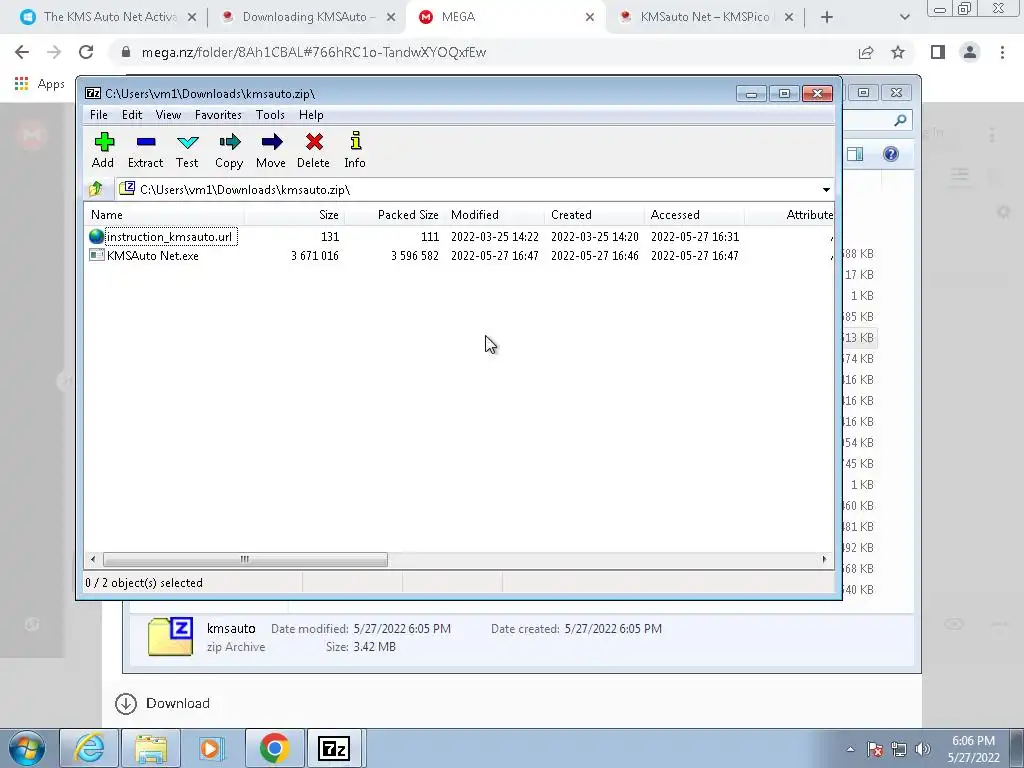Launch Internet Explorer from taskbar
1024x768 pixels.
point(88,748)
